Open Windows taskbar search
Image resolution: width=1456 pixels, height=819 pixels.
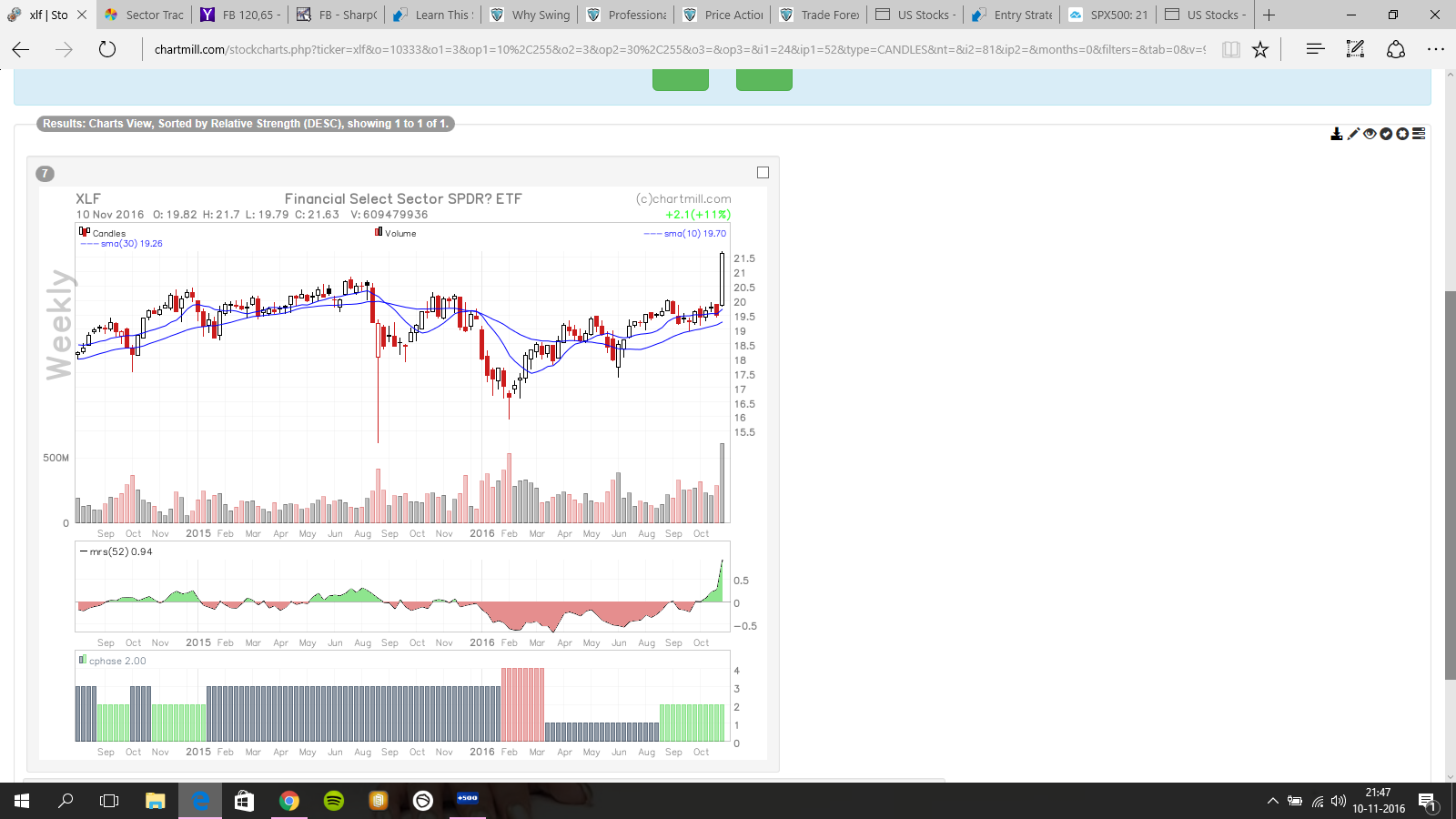[x=66, y=801]
